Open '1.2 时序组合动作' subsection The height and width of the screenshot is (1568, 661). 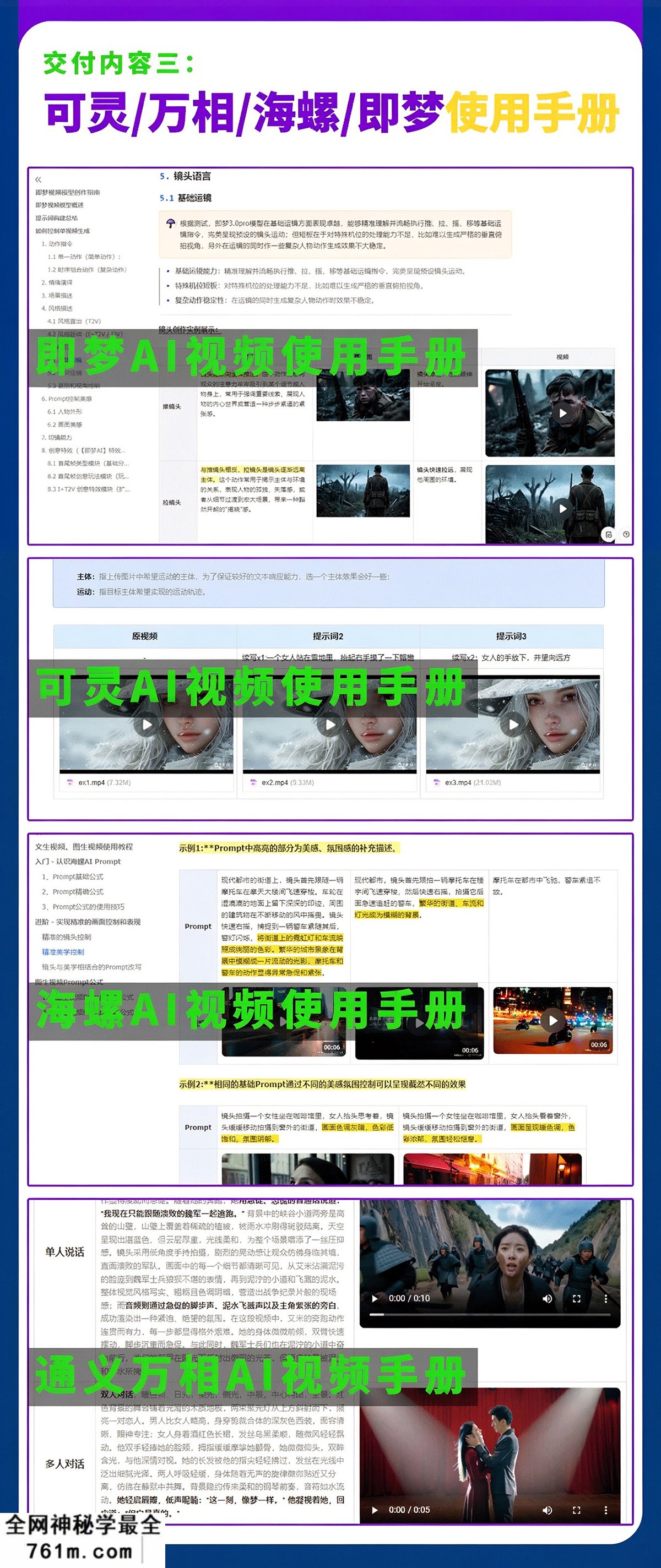[87, 270]
